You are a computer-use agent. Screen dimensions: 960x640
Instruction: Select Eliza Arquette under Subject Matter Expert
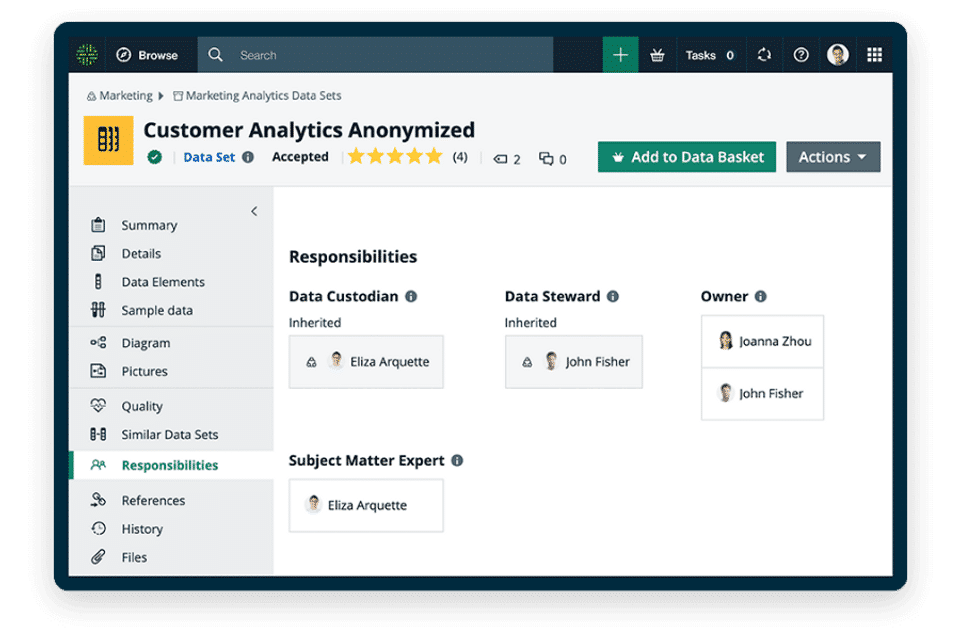(x=366, y=505)
